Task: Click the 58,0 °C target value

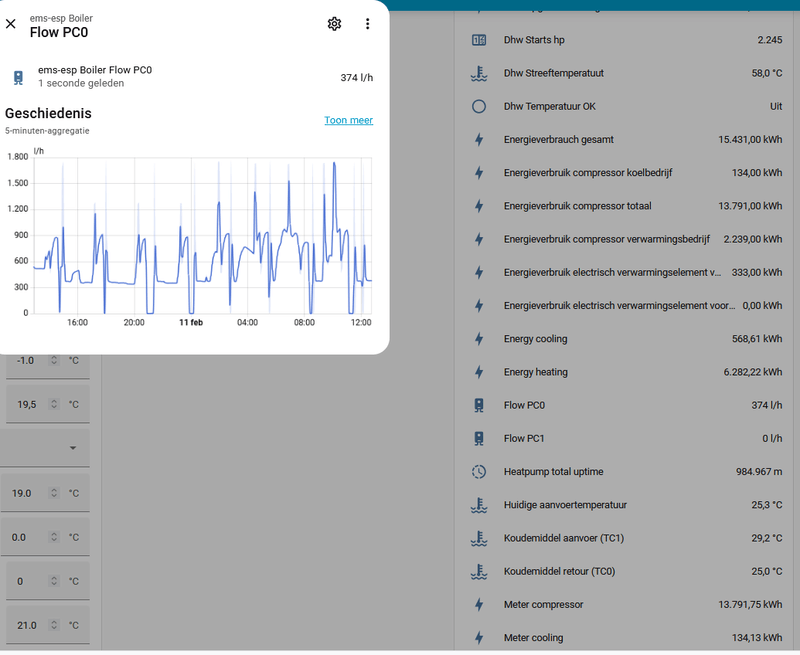Action: [766, 73]
